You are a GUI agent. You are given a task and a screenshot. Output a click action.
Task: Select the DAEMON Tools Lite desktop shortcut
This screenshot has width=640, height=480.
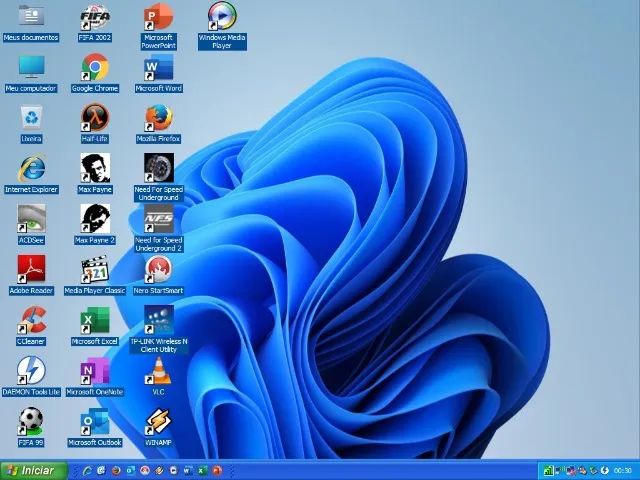pyautogui.click(x=31, y=377)
